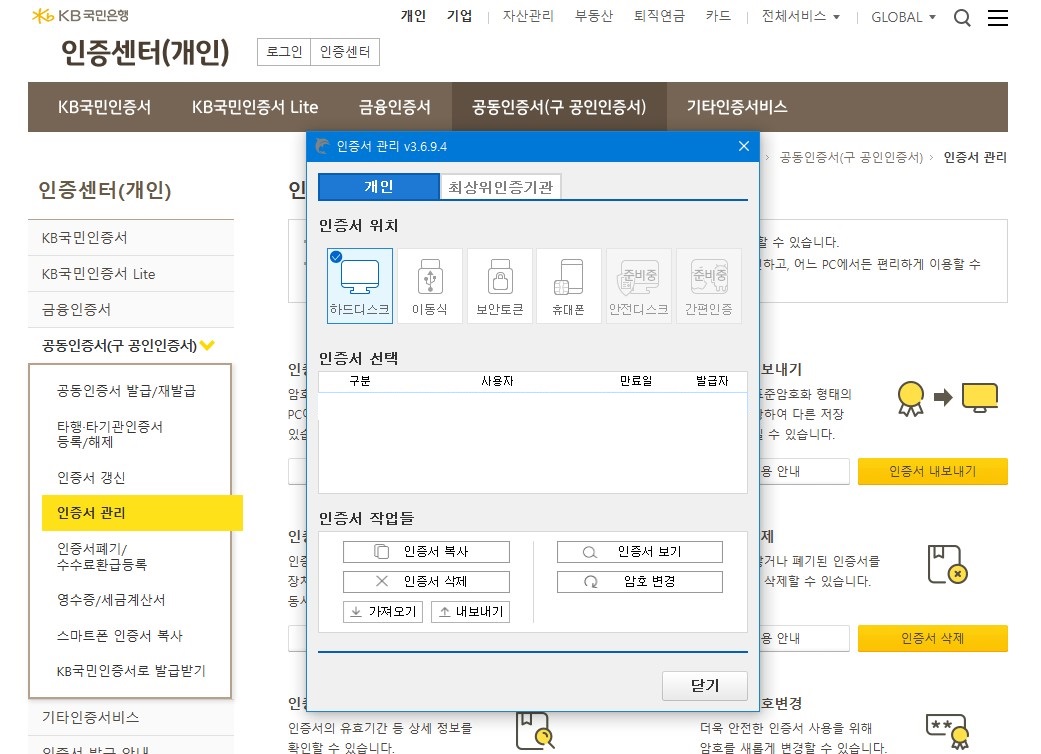
Task: Close the 인증서 관리 dialog with X
Action: coord(744,146)
